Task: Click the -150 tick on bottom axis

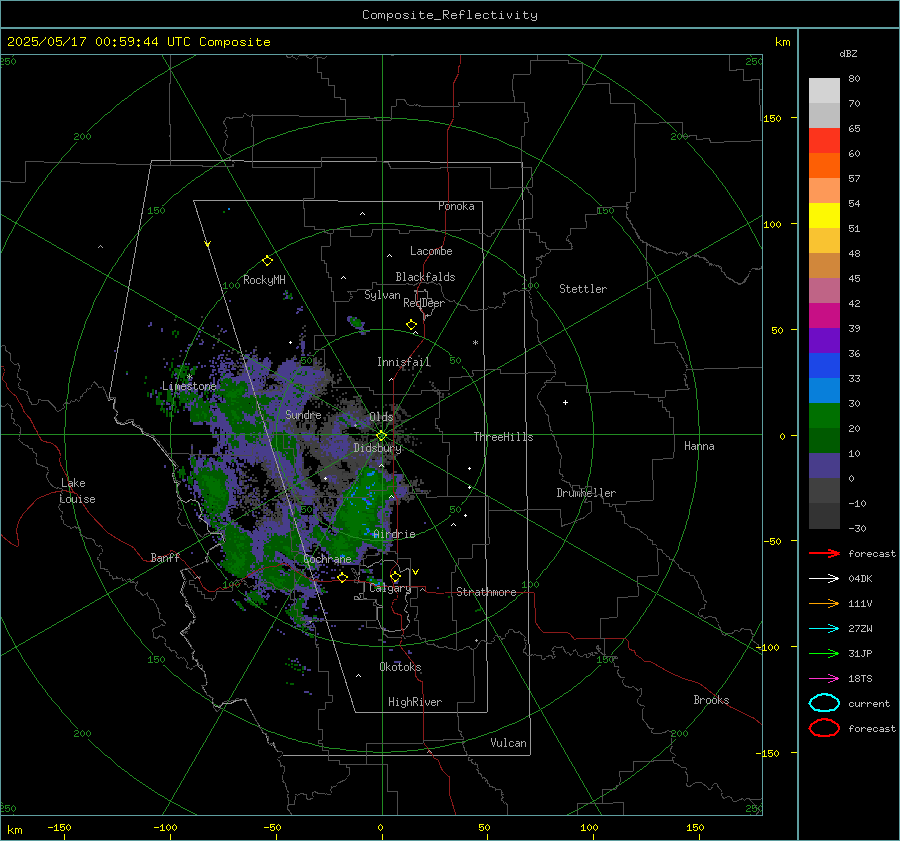Action: click(59, 828)
